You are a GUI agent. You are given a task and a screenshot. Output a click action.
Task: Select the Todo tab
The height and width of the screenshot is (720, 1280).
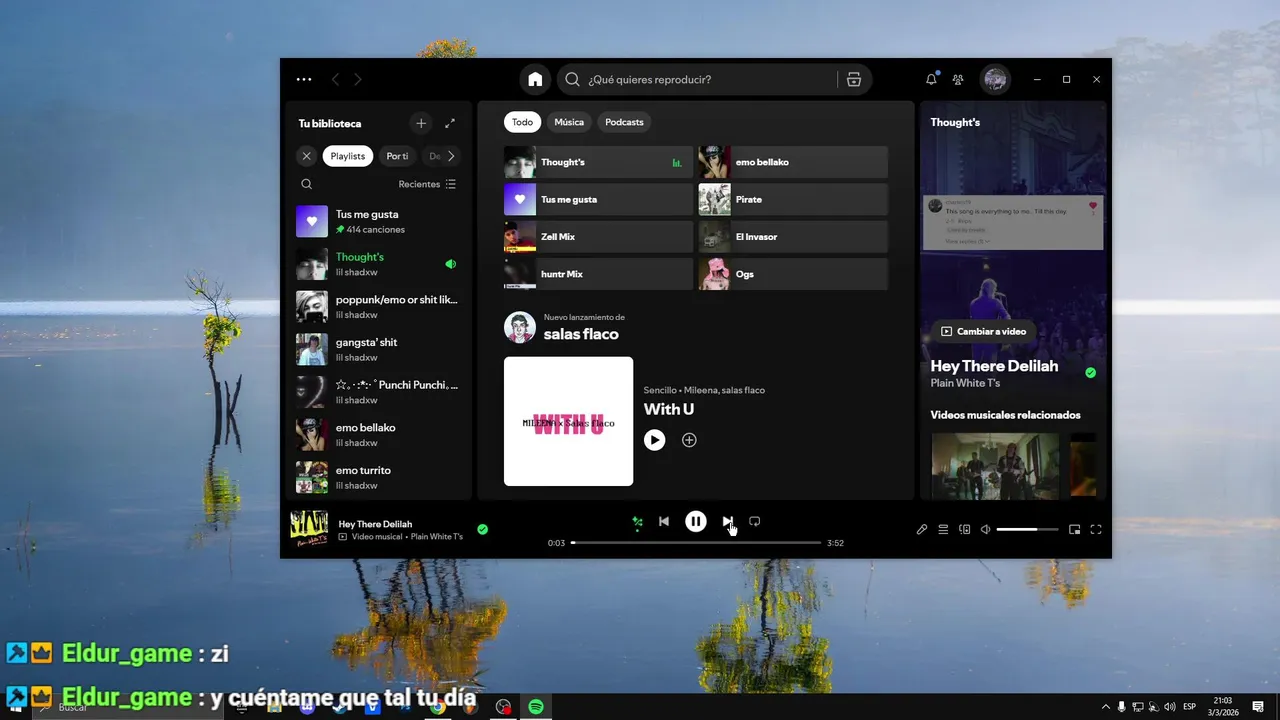coord(522,122)
